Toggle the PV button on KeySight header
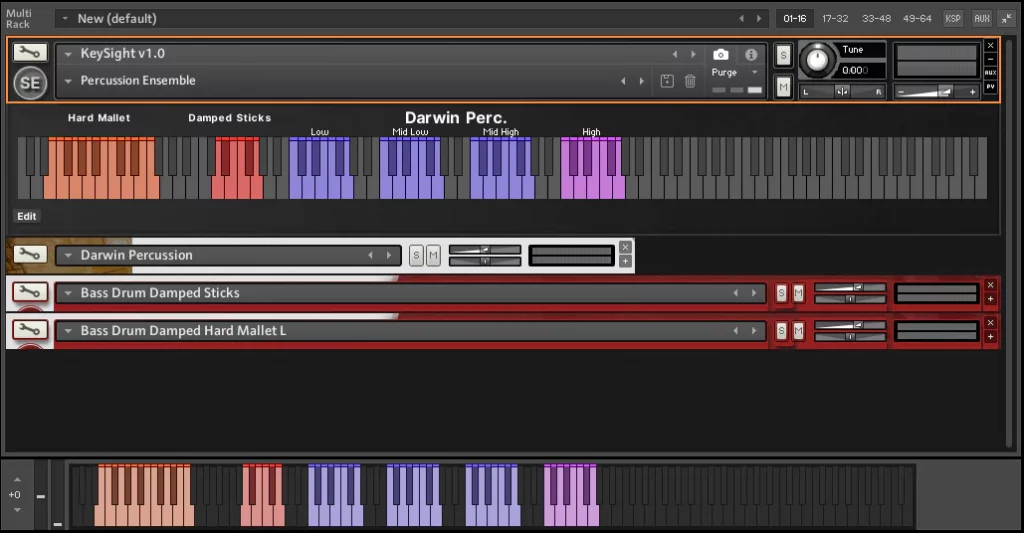 (990, 86)
